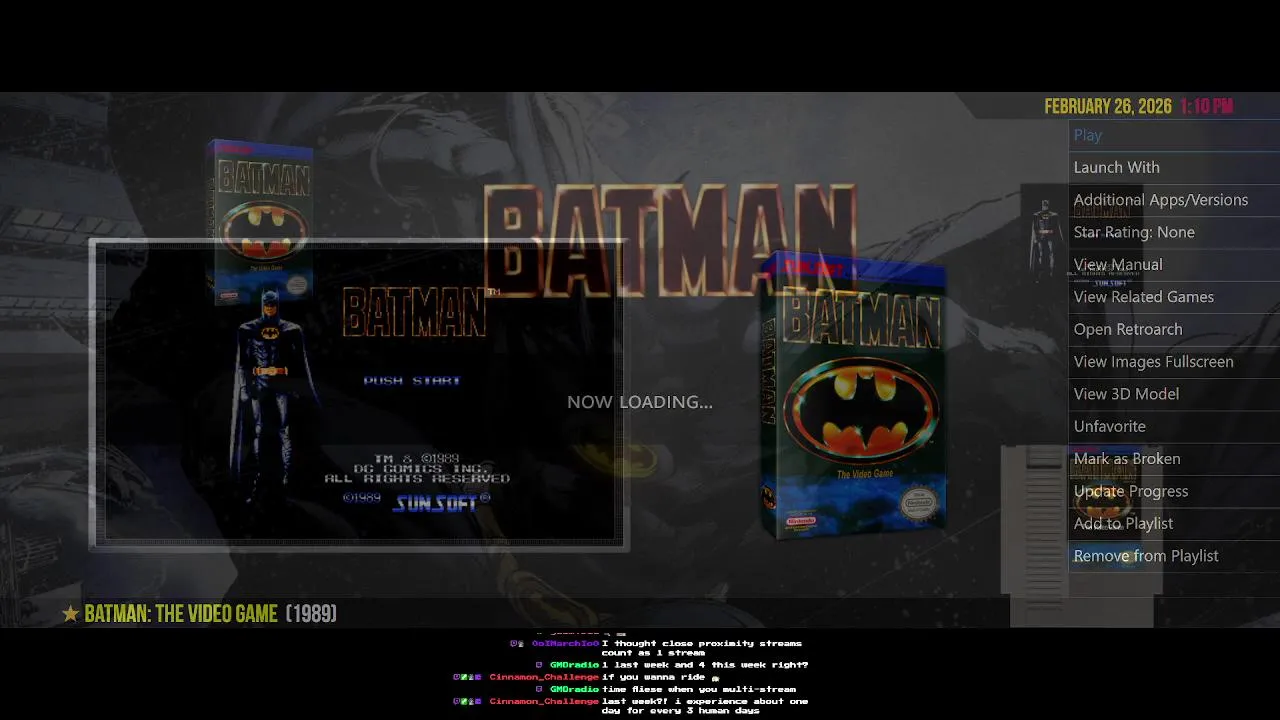
Task: Open the Launch With menu entry
Action: tap(1174, 167)
